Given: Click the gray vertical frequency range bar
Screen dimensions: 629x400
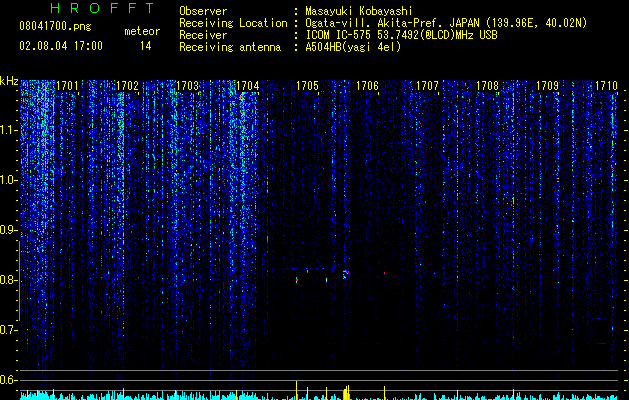Looking at the screenshot, I should 20,280.
